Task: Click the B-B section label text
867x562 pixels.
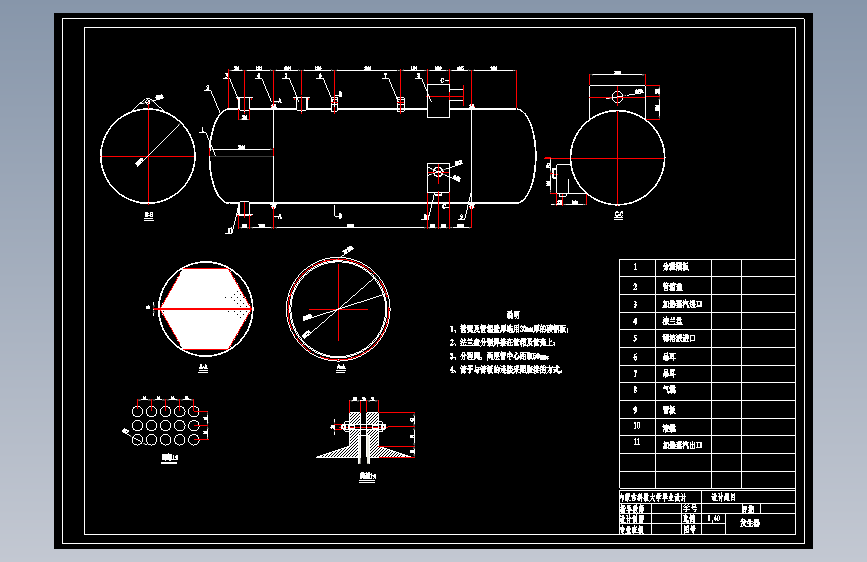Action: pos(149,215)
